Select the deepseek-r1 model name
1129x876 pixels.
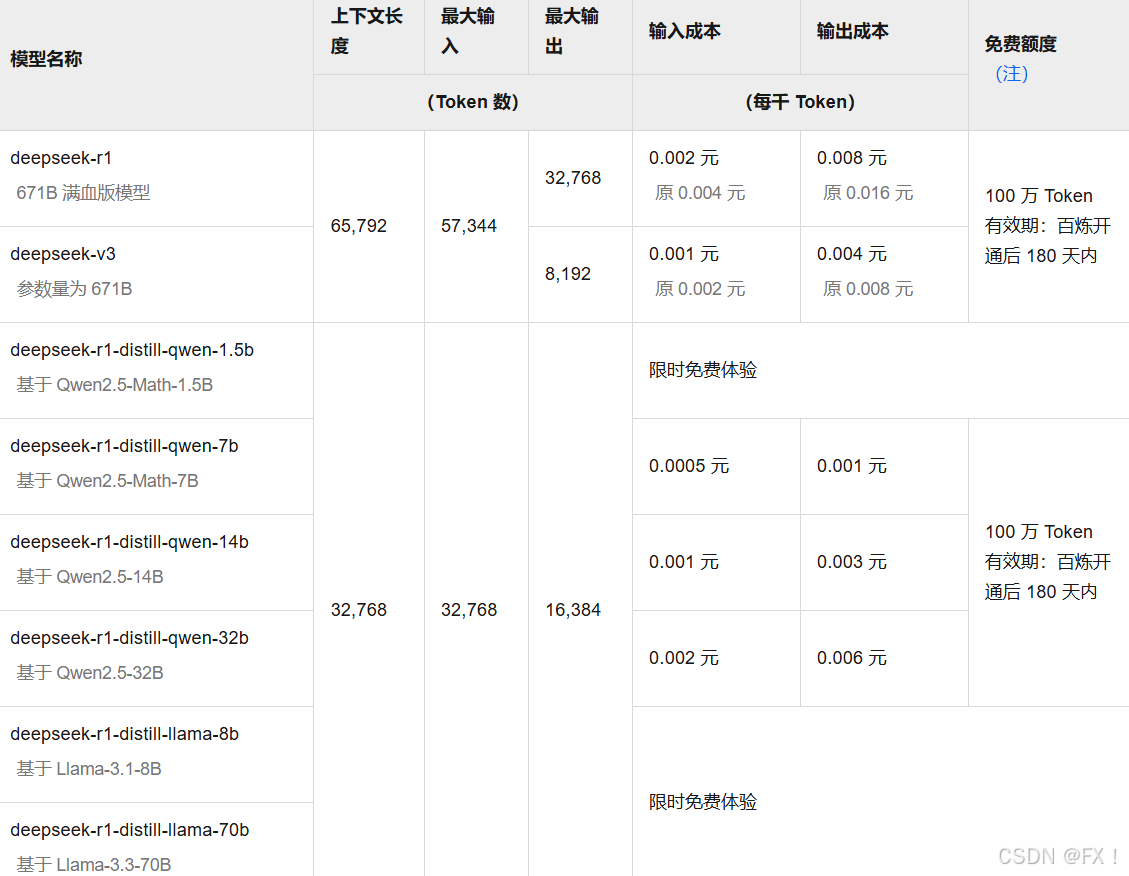coord(61,158)
